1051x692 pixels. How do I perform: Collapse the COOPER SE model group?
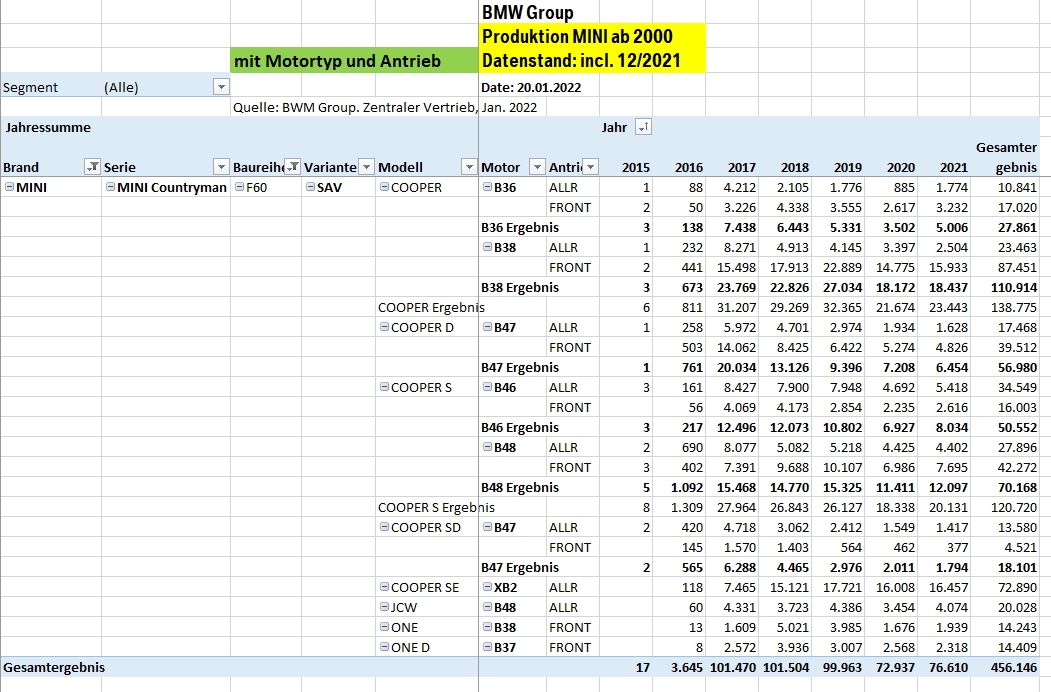point(384,588)
